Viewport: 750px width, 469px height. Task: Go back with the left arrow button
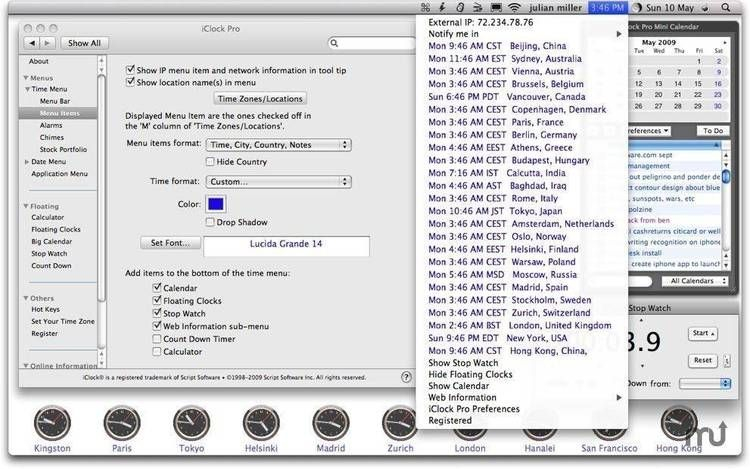click(x=32, y=43)
